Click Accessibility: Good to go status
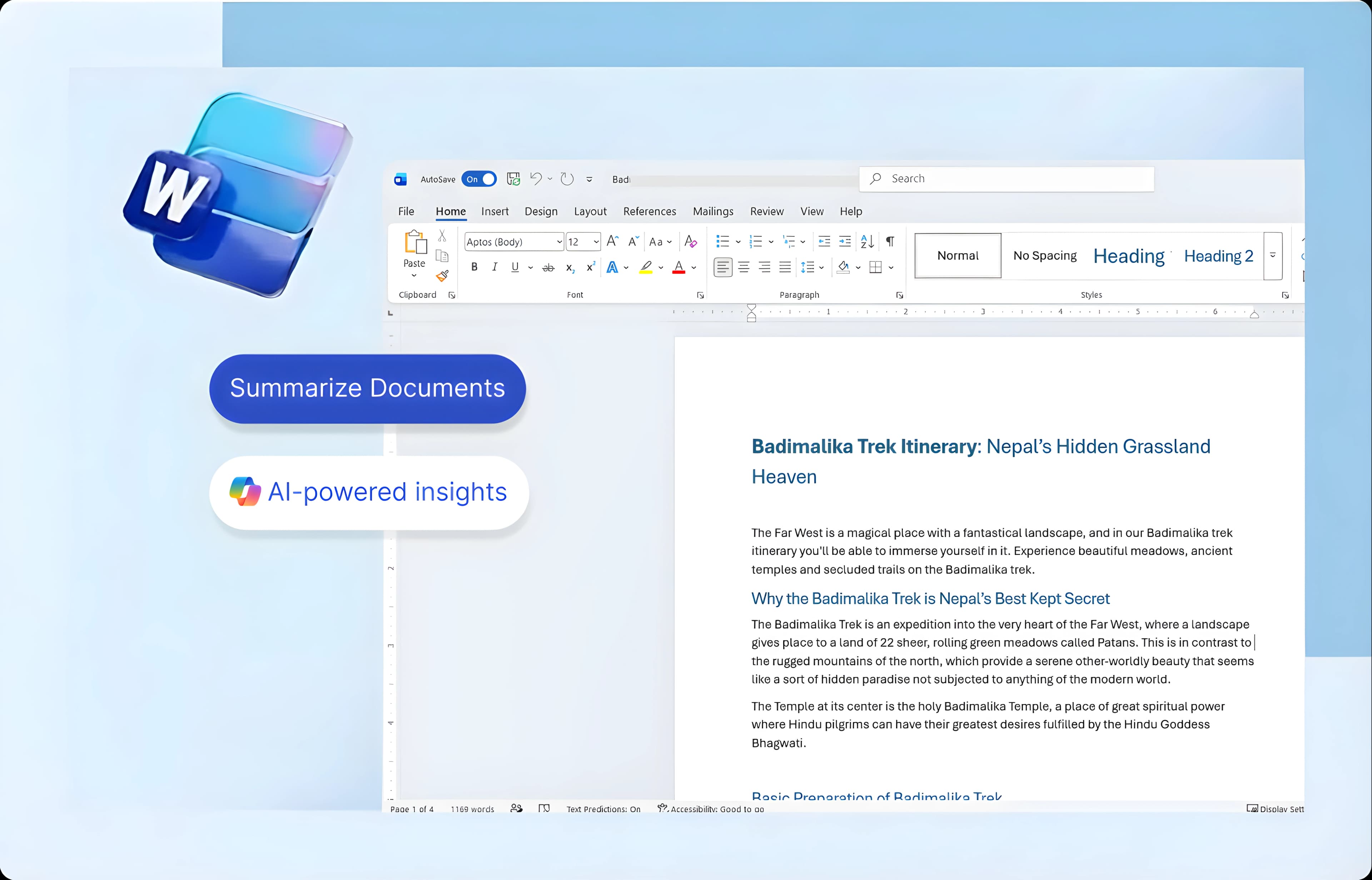Image resolution: width=1372 pixels, height=880 pixels. click(711, 809)
